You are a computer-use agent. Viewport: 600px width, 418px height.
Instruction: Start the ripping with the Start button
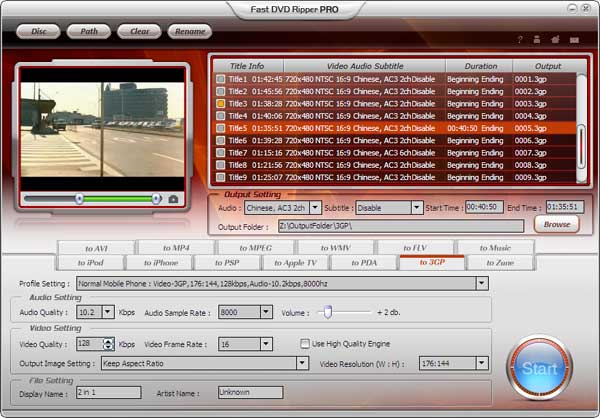pos(540,368)
